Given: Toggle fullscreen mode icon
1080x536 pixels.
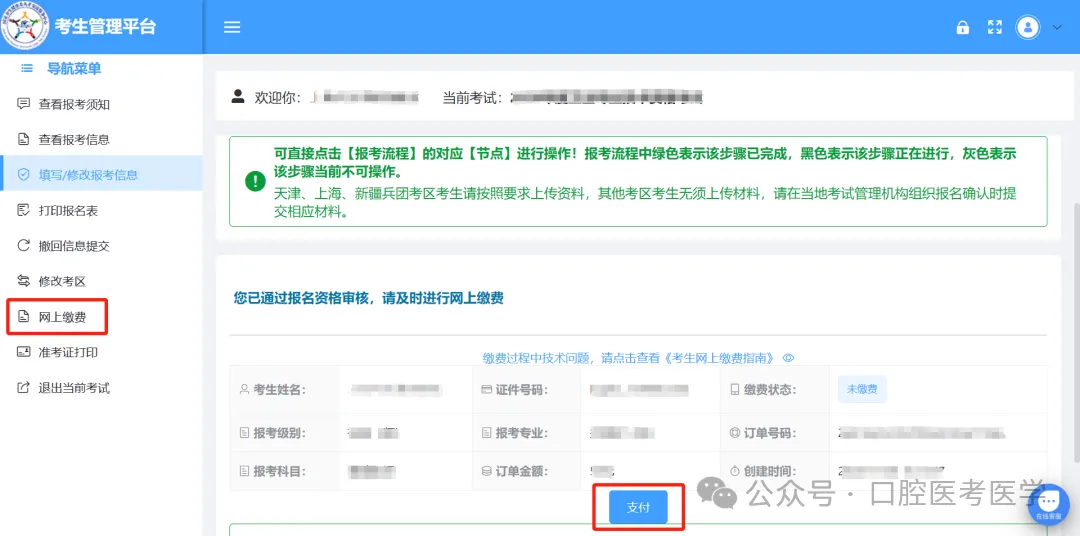Looking at the screenshot, I should point(995,28).
